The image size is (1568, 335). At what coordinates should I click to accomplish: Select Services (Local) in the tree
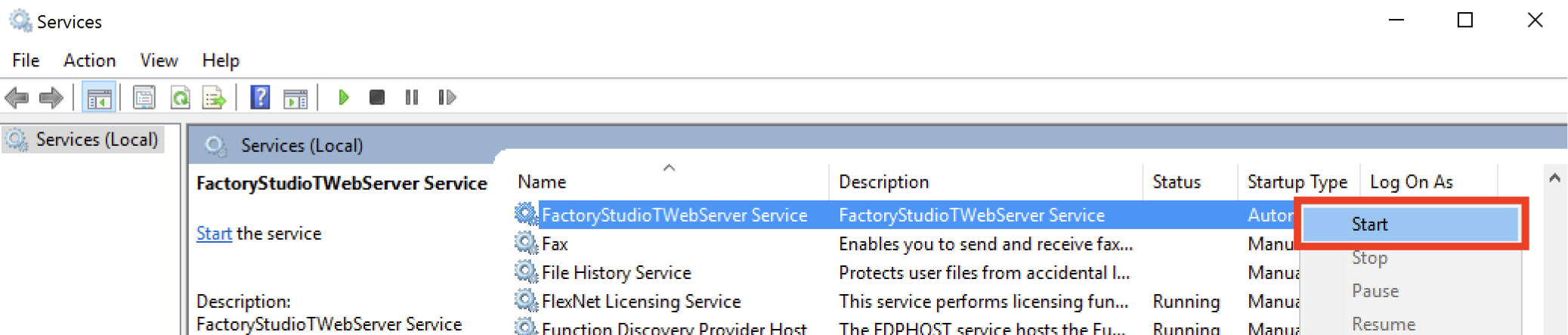(x=97, y=140)
